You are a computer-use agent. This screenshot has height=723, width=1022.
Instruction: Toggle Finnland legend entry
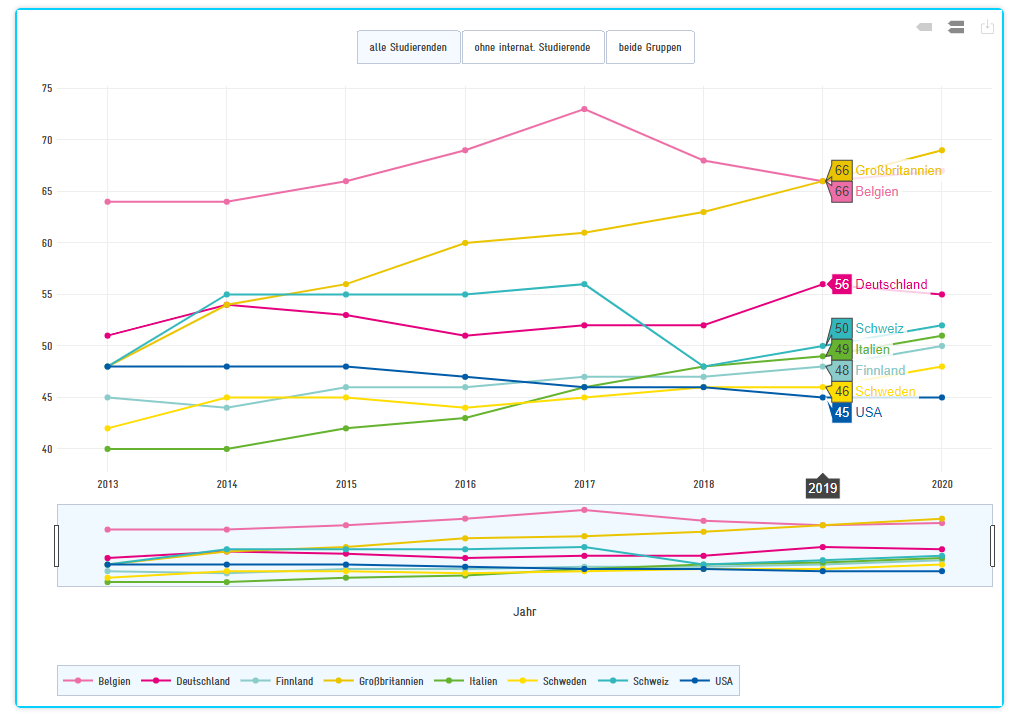(283, 681)
